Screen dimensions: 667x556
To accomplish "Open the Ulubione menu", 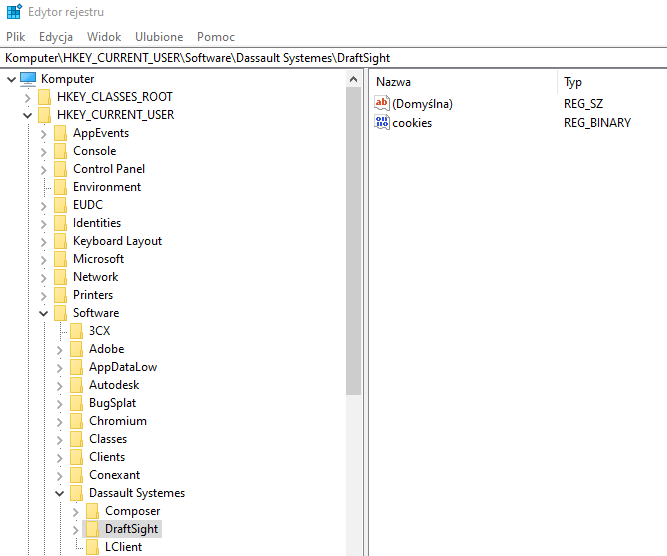I will click(159, 37).
